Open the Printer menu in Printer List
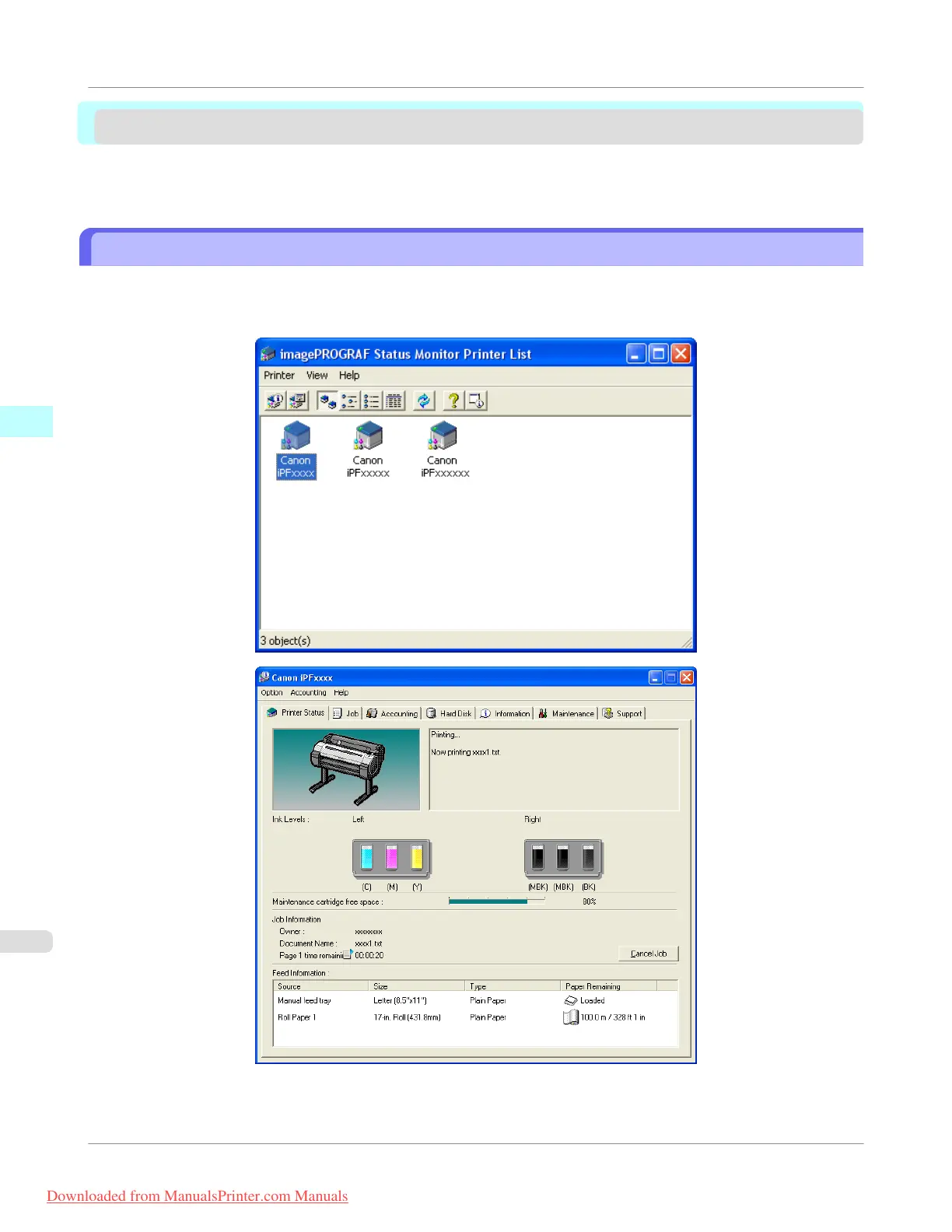The height and width of the screenshot is (1232, 952). pyautogui.click(x=279, y=375)
